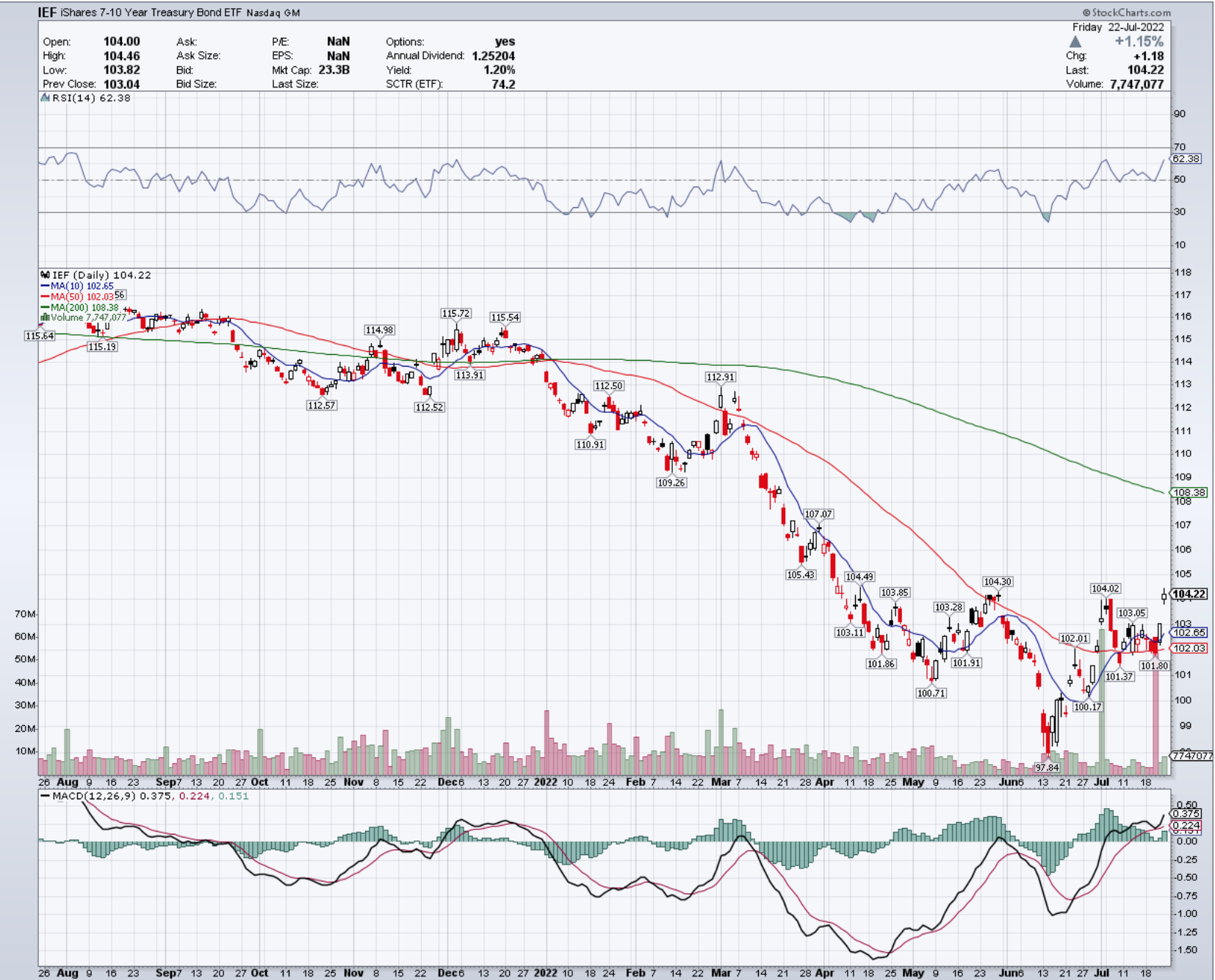Viewport: 1215px width, 980px height.
Task: Click the 101.37 price label
Action: 1120,677
